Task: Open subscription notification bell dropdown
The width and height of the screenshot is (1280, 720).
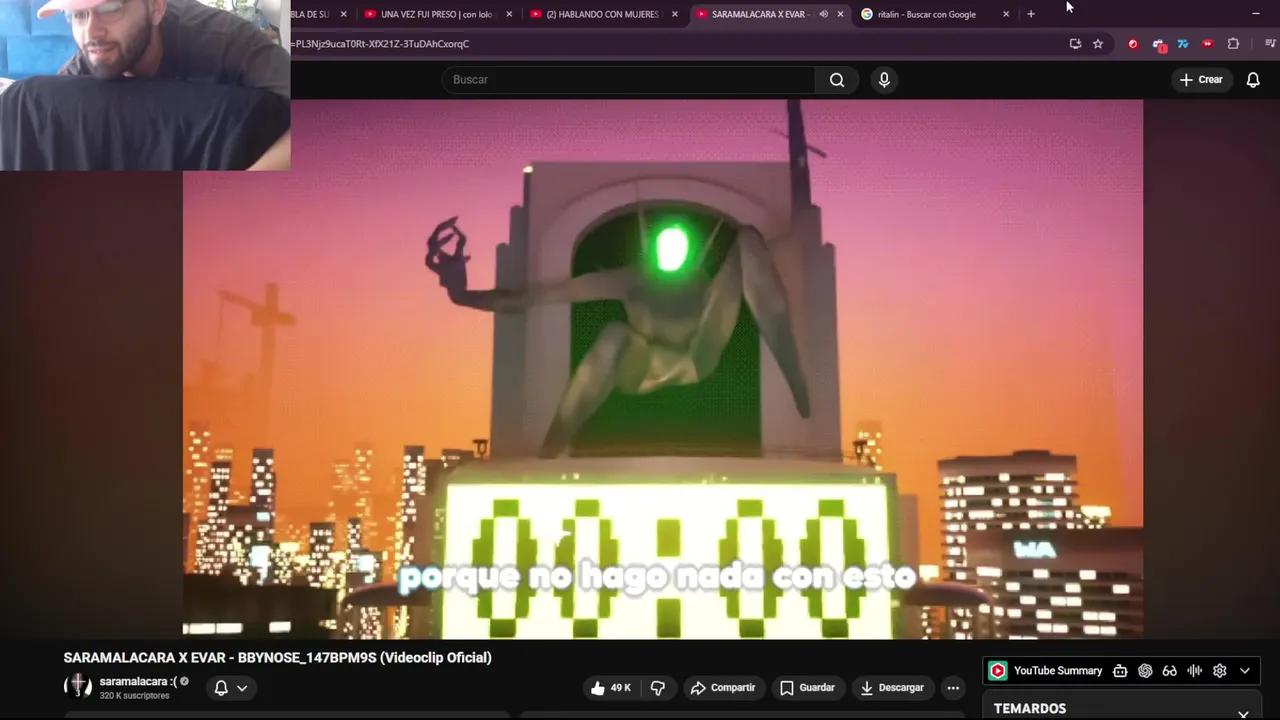Action: tap(231, 688)
